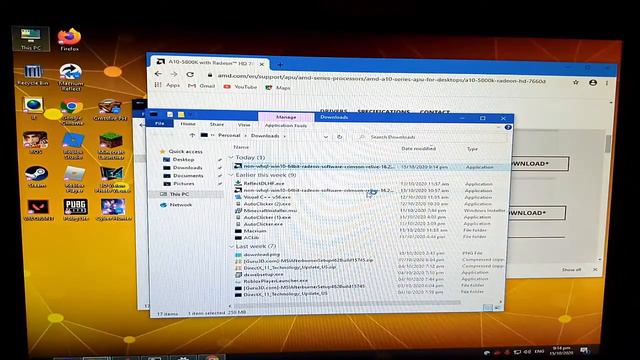Close the A10-5800K Chrome tab
This screenshot has width=640, height=360.
pyautogui.click(x=262, y=64)
